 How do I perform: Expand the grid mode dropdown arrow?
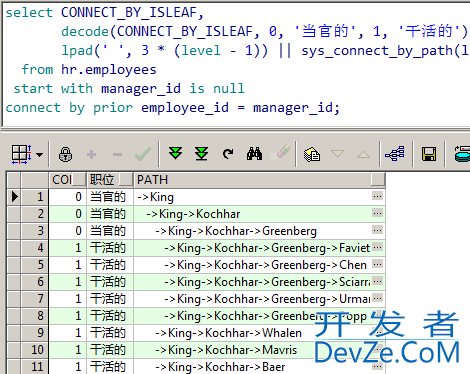[40, 155]
